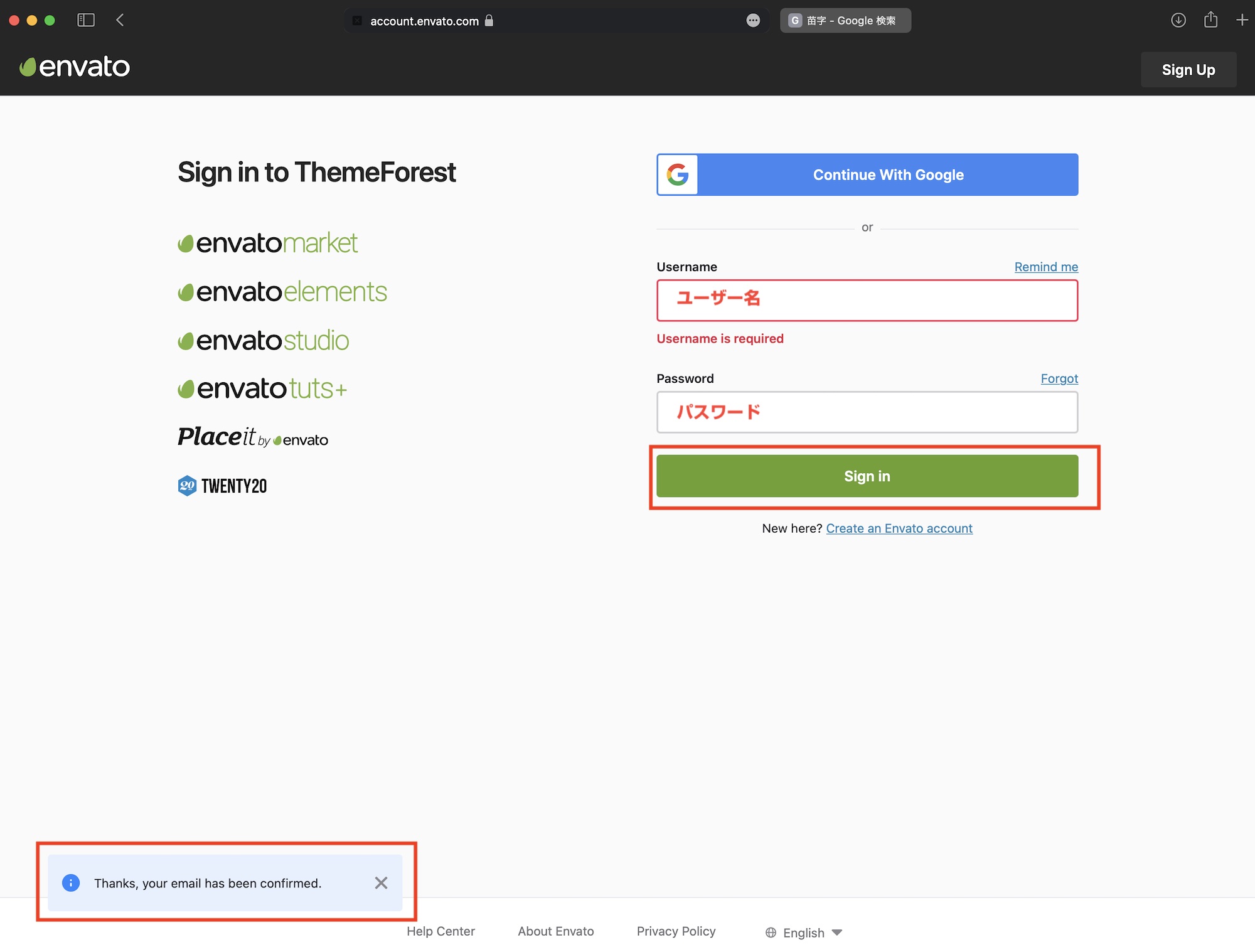Open the English language dropdown
1255x952 pixels.
[x=804, y=933]
